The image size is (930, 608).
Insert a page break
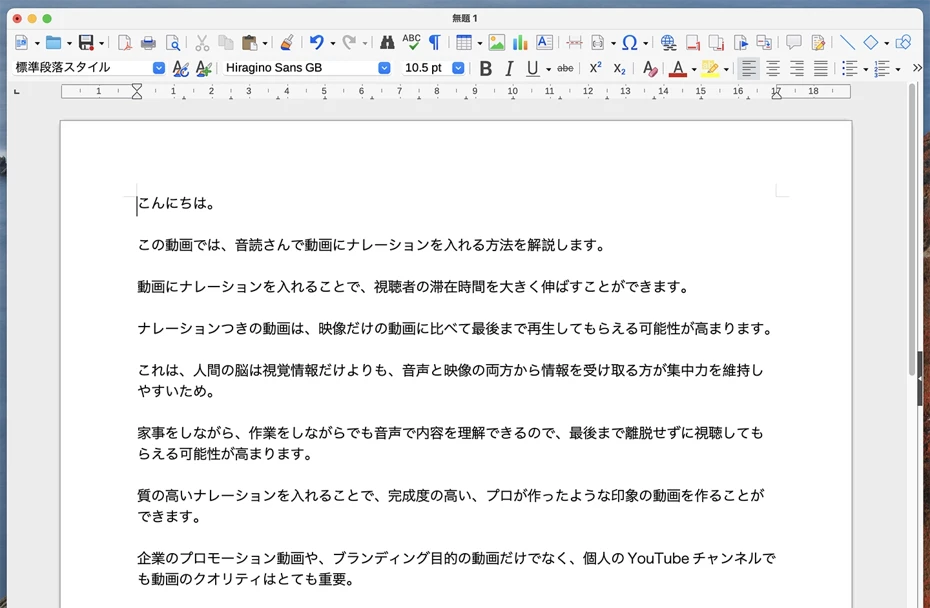[574, 43]
